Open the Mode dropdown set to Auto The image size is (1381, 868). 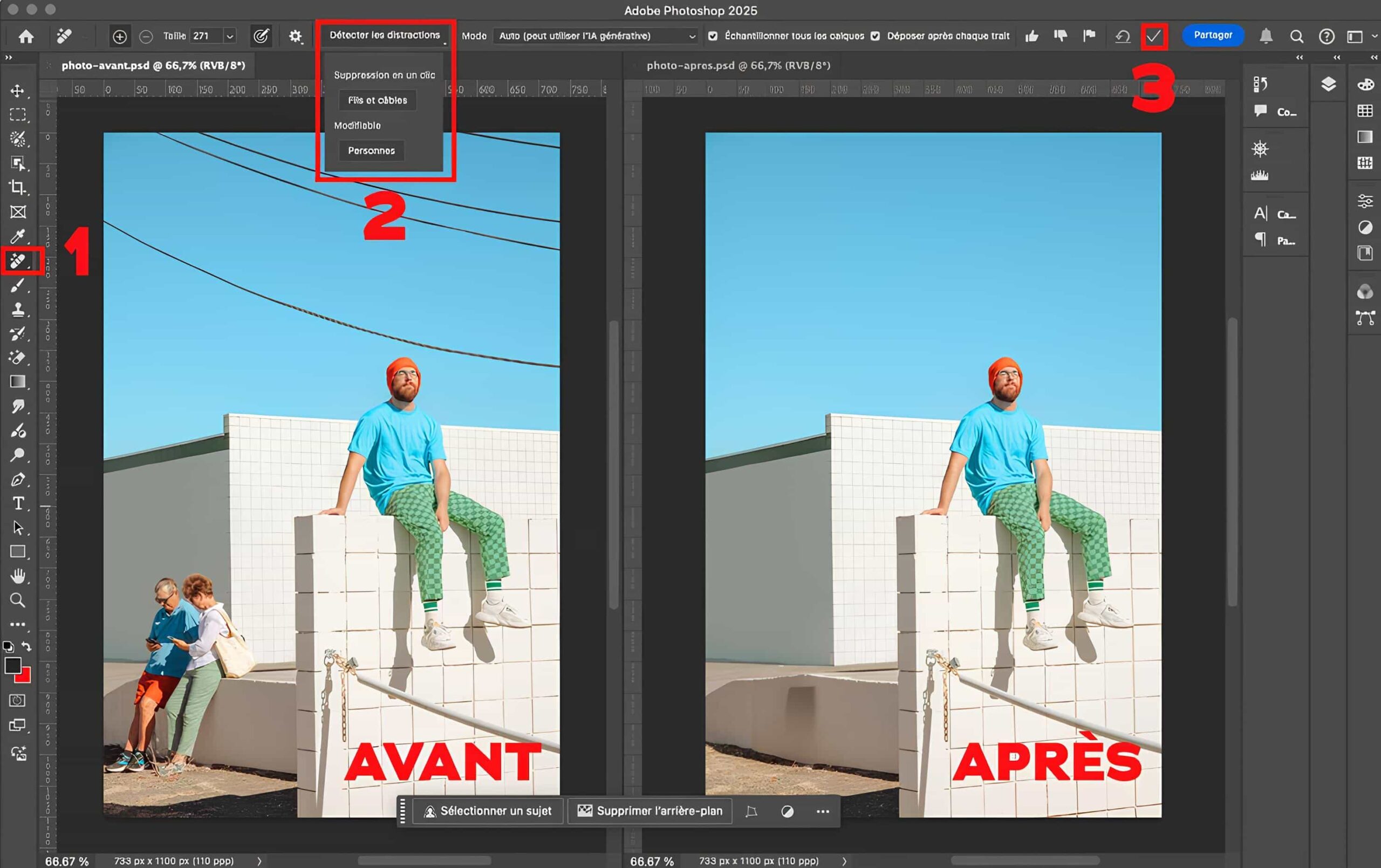point(596,36)
